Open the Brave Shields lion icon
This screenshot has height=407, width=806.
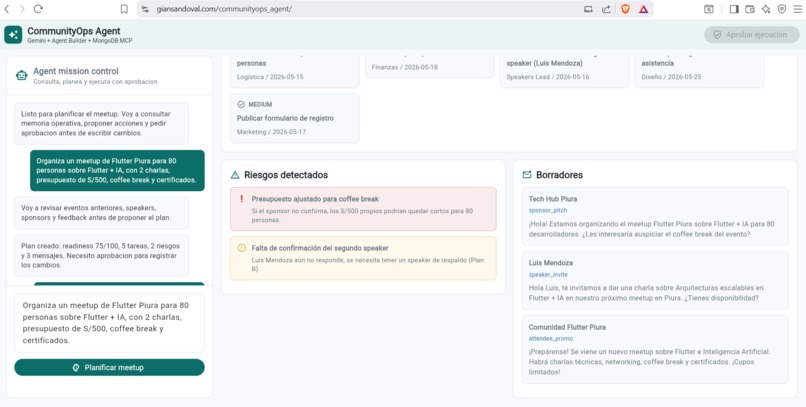[x=625, y=9]
